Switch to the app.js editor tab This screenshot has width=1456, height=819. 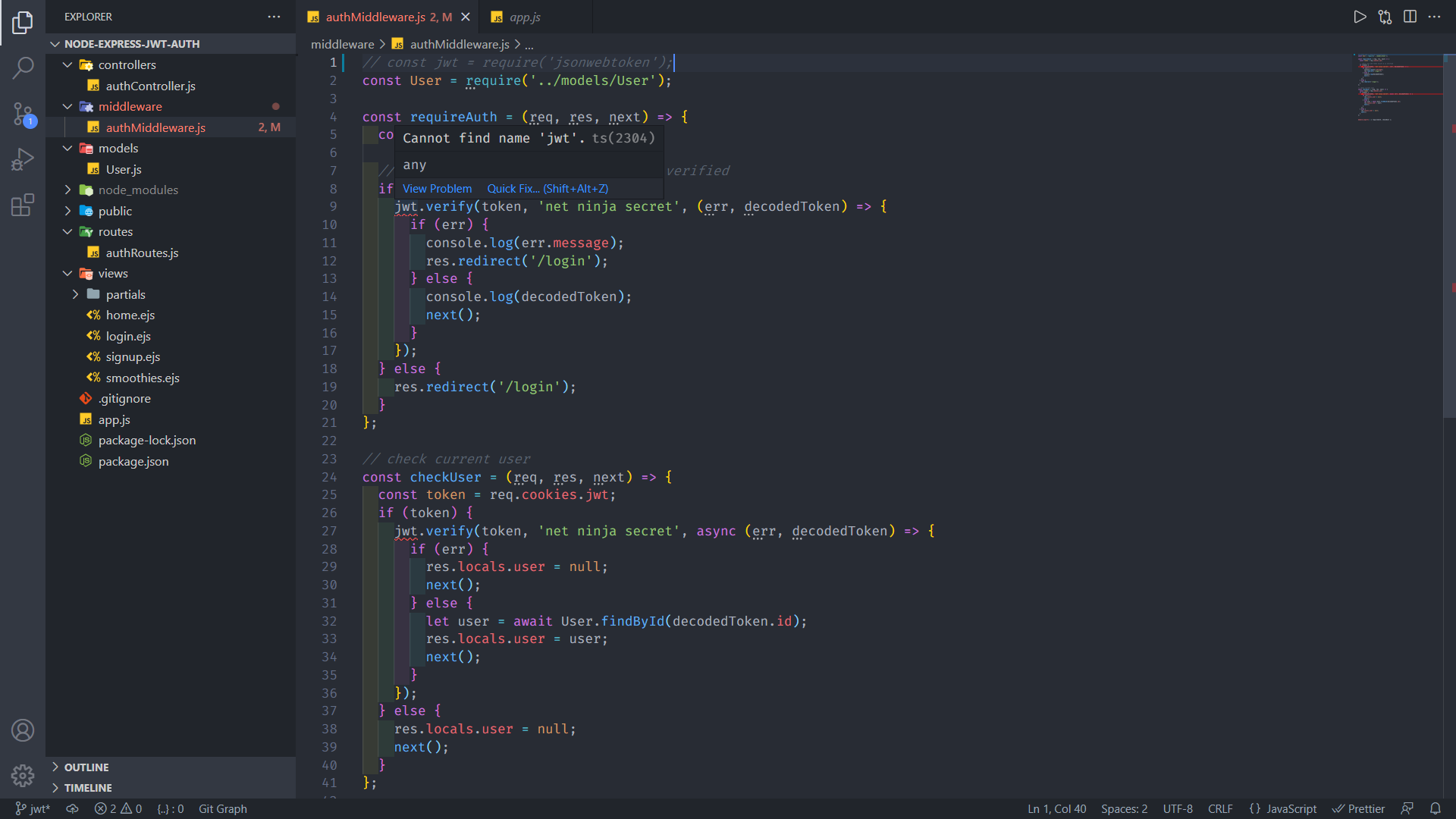525,17
